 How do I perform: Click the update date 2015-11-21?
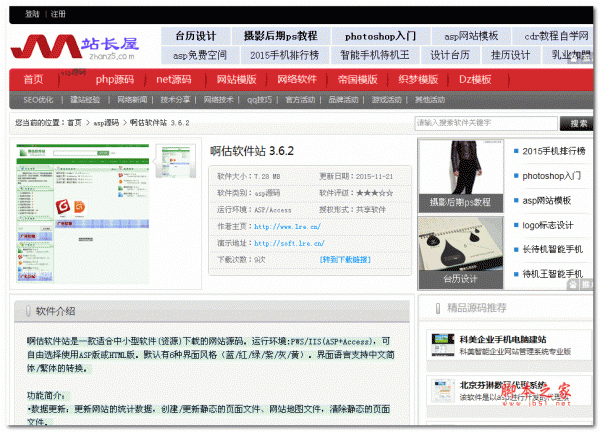(x=374, y=176)
